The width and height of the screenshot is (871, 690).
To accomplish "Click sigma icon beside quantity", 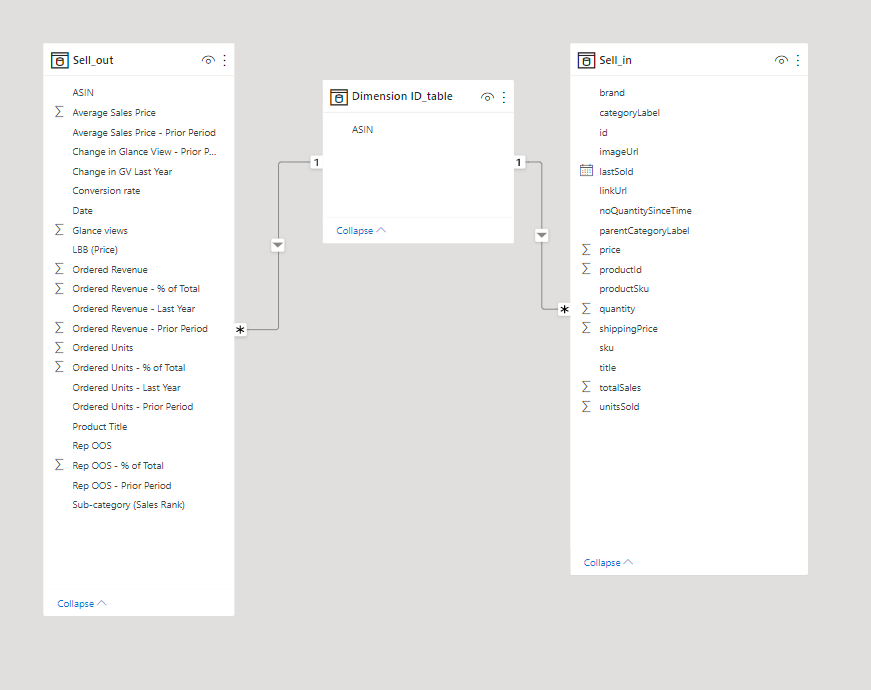I will pos(586,308).
